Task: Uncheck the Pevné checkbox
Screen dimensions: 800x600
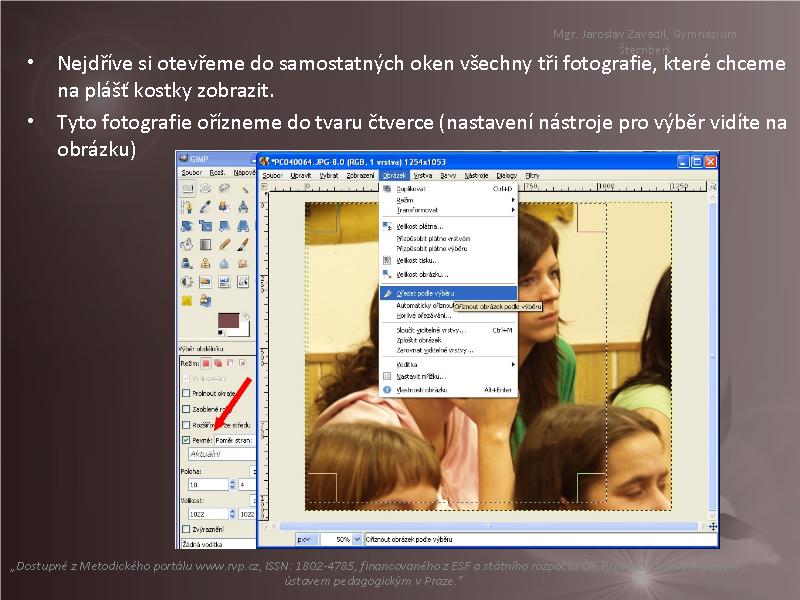Action: click(x=186, y=440)
